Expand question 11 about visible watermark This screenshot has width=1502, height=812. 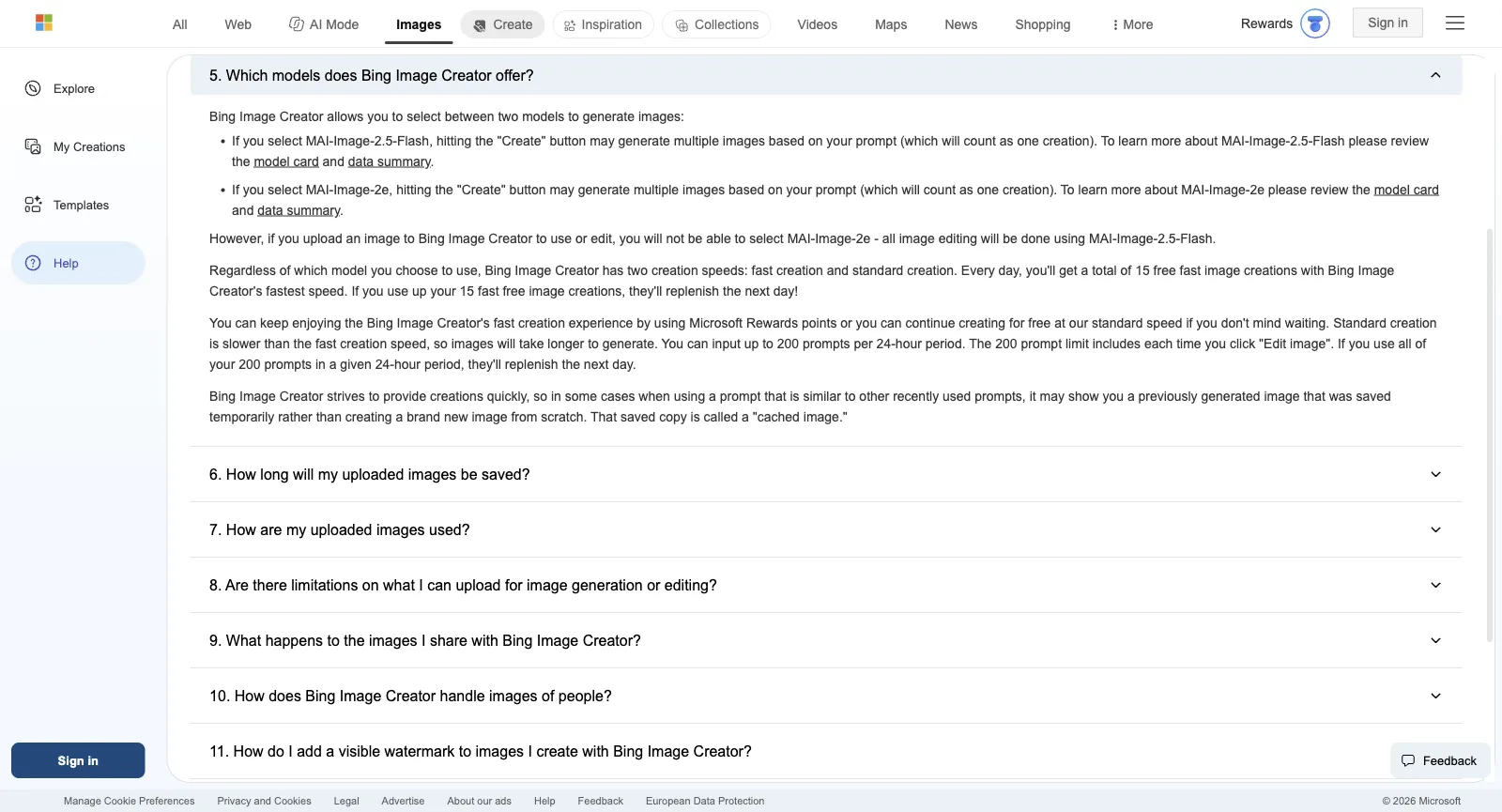[826, 751]
